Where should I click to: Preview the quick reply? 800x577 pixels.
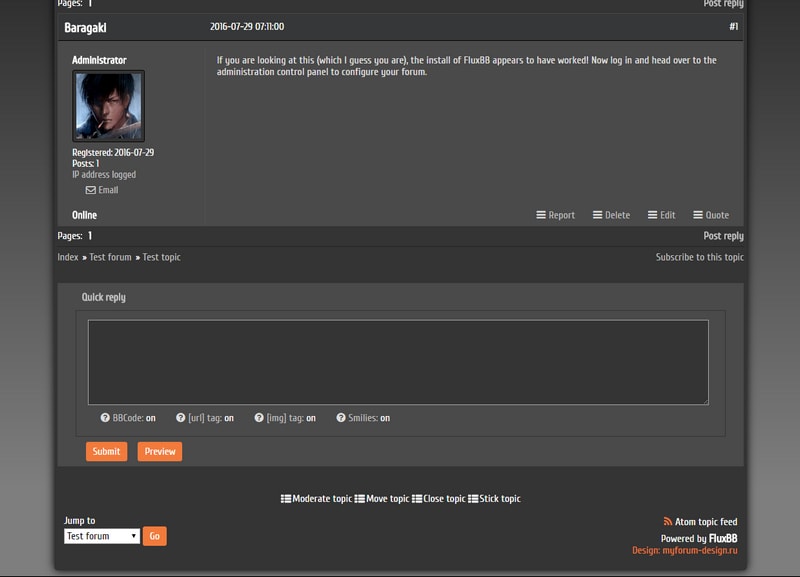[x=160, y=451]
